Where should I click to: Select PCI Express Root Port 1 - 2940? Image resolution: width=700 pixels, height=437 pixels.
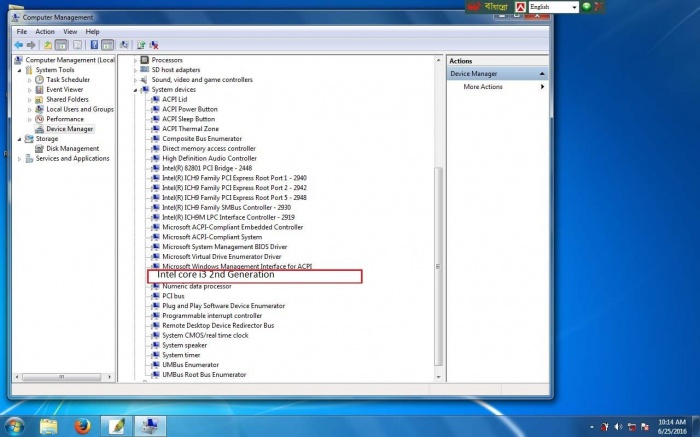click(234, 178)
